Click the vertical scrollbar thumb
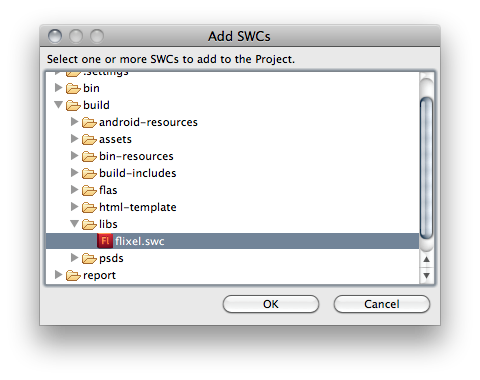The height and width of the screenshot is (380, 480). (426, 168)
